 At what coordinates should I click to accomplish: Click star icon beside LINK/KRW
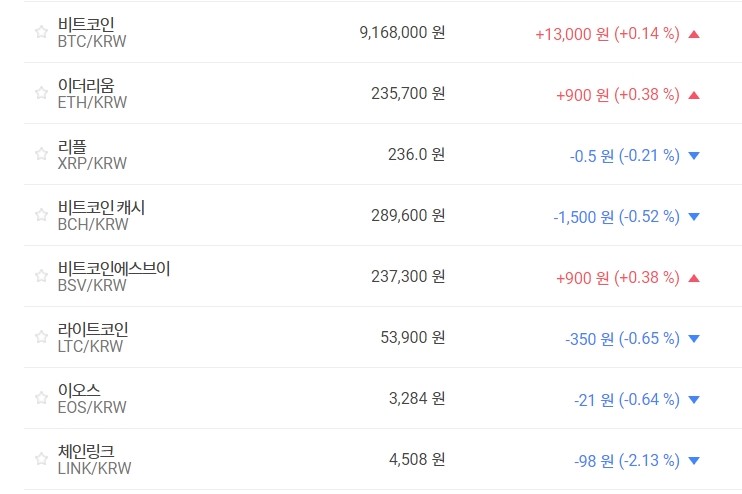pyautogui.click(x=41, y=459)
